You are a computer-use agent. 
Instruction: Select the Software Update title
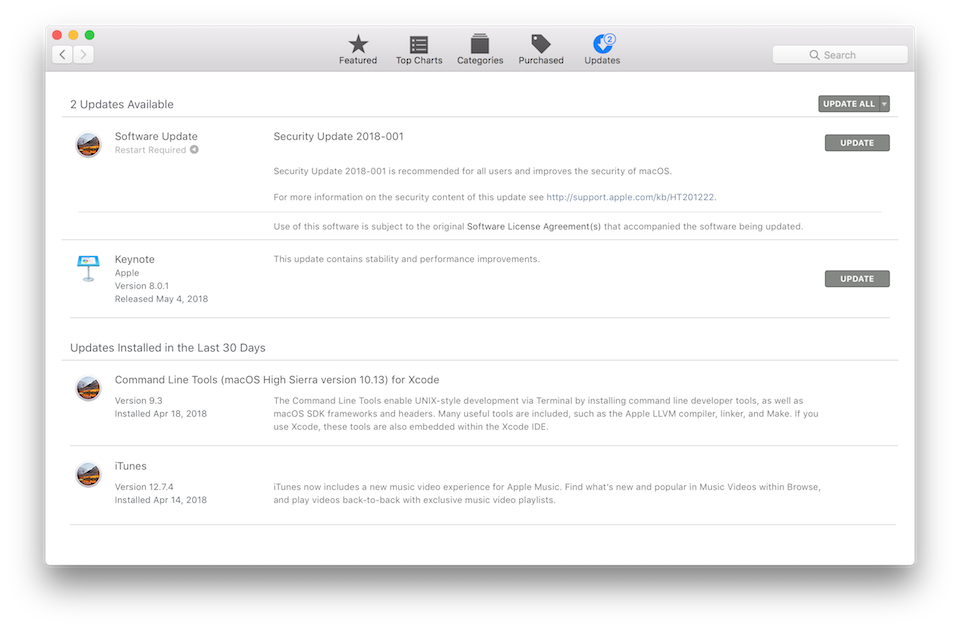coord(156,136)
